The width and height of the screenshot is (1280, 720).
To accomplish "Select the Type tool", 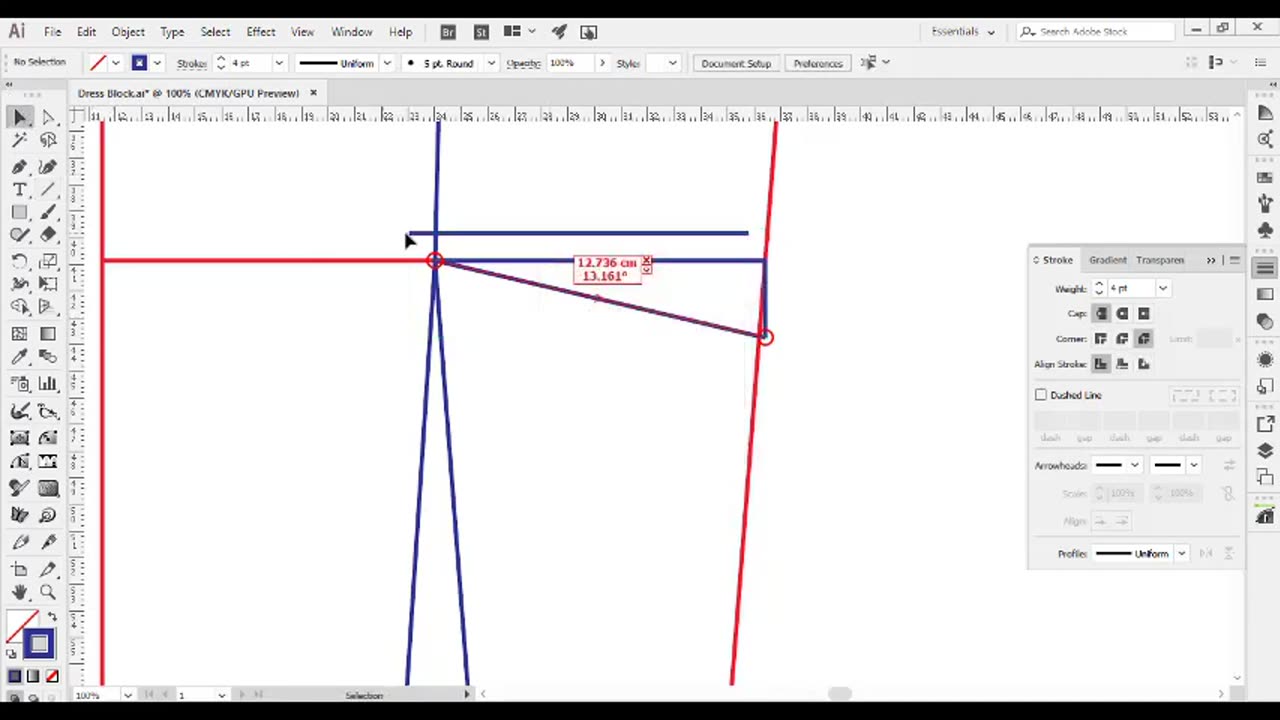I will coord(20,190).
